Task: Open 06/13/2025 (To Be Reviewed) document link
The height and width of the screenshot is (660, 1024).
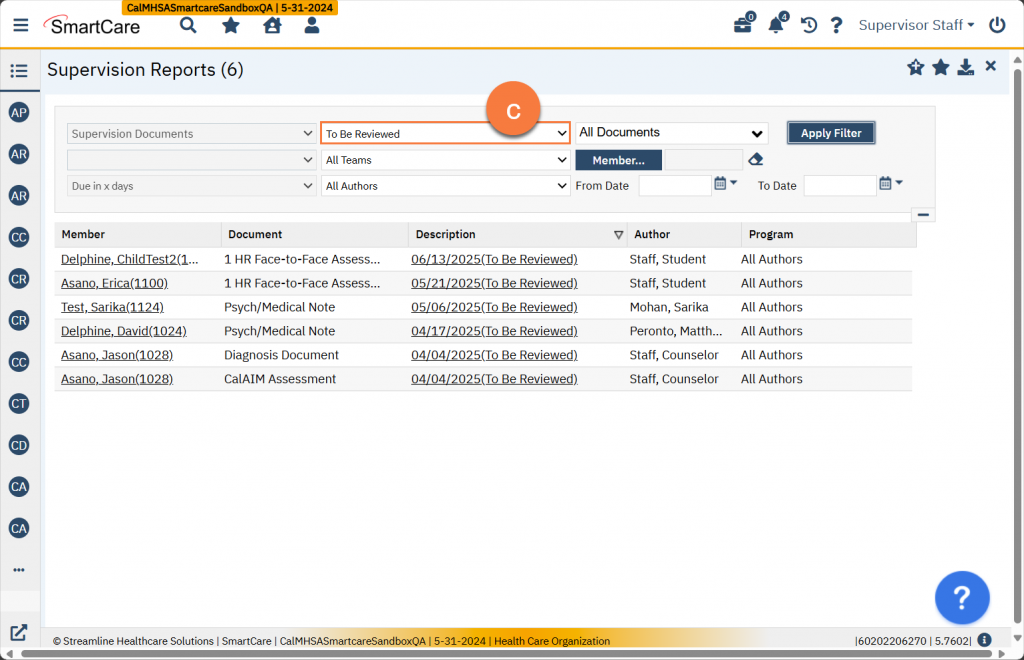Action: click(494, 259)
